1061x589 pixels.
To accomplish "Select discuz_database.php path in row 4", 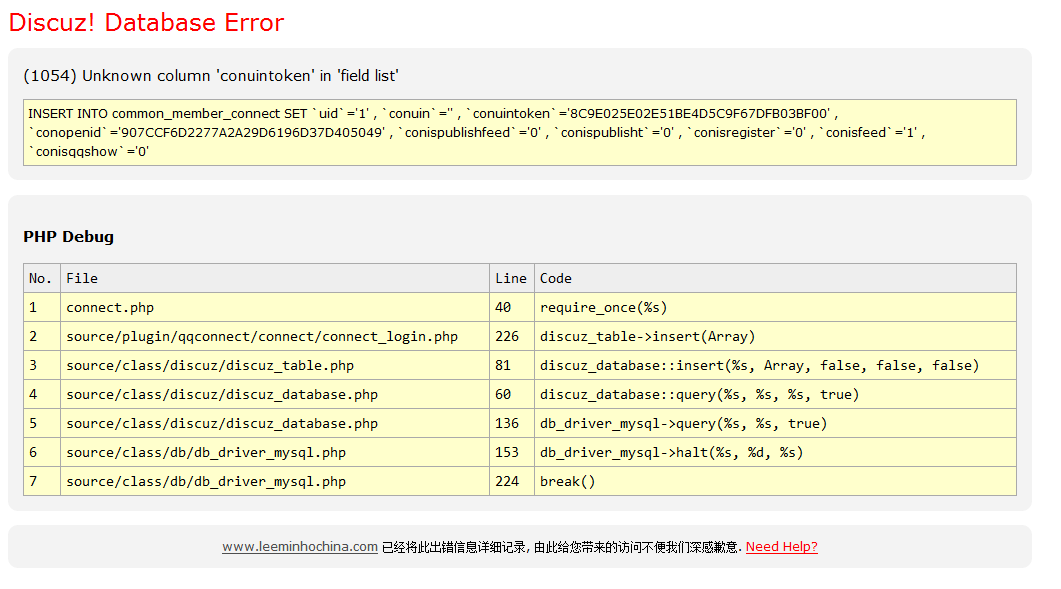I will point(275,395).
